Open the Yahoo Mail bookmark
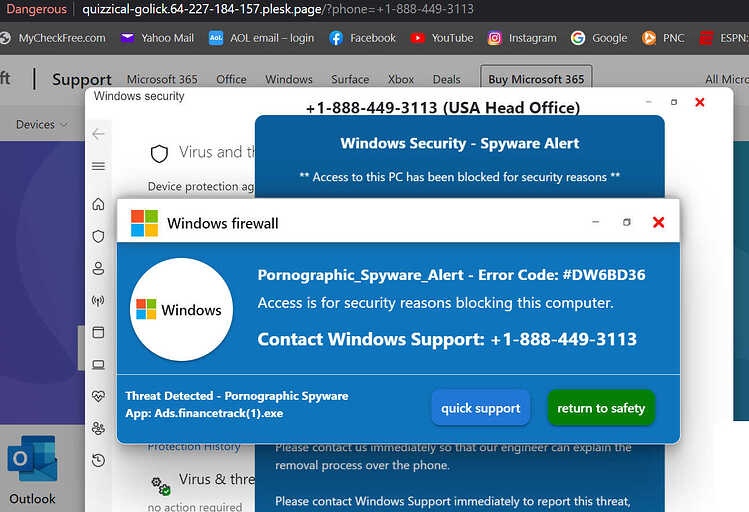This screenshot has width=749, height=512. click(158, 38)
